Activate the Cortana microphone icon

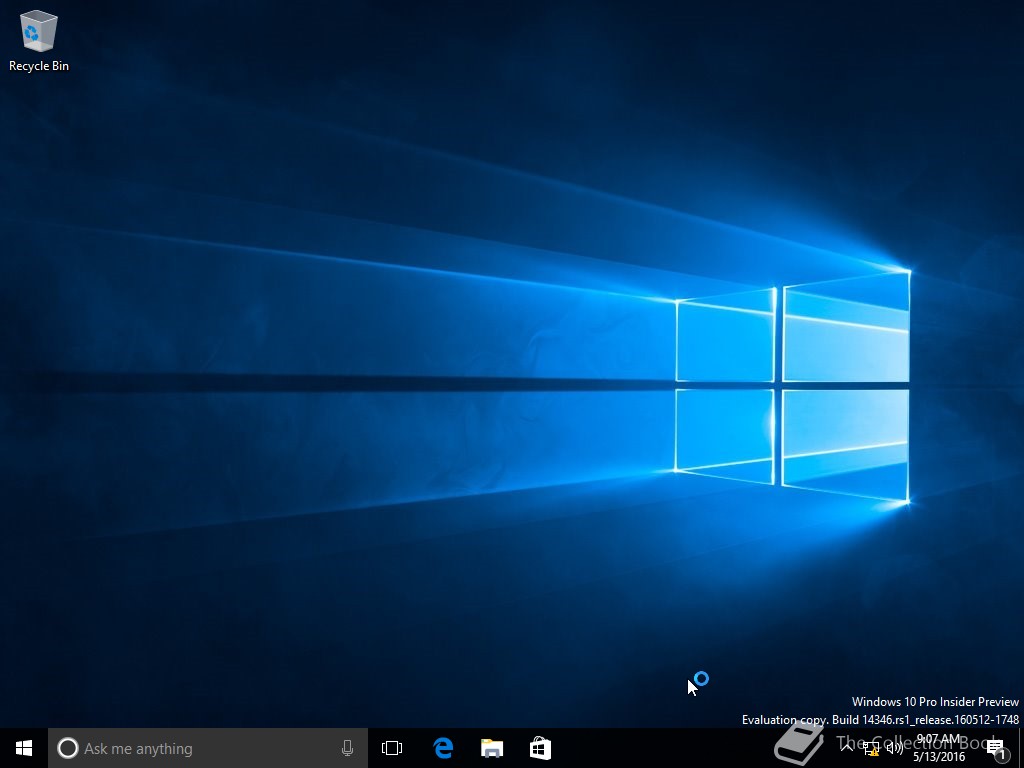point(347,748)
